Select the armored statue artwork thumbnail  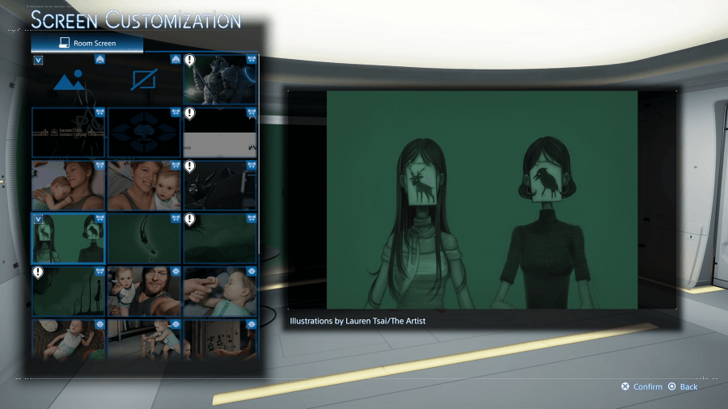tap(220, 81)
